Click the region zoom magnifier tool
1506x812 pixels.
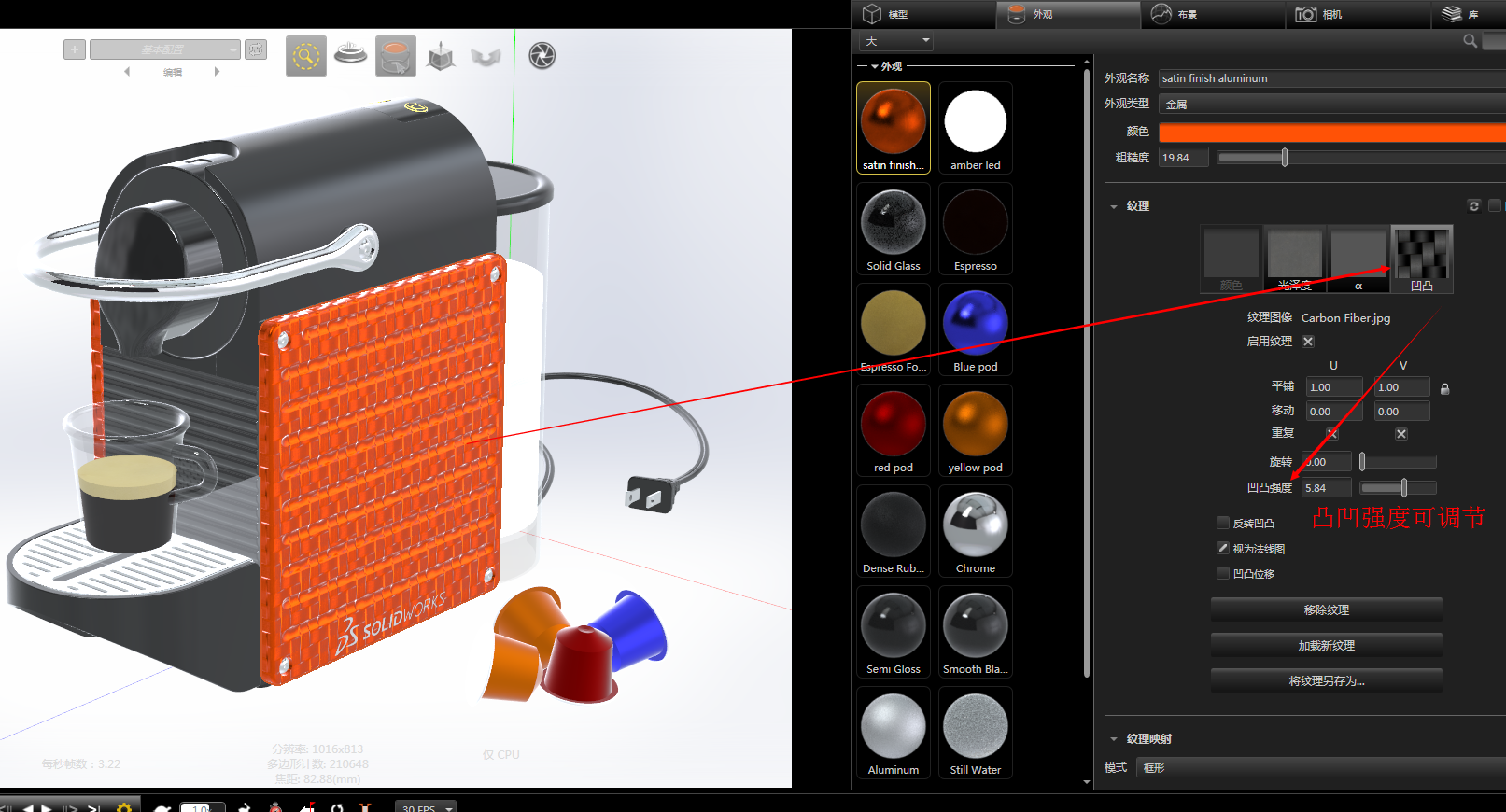pyautogui.click(x=305, y=56)
